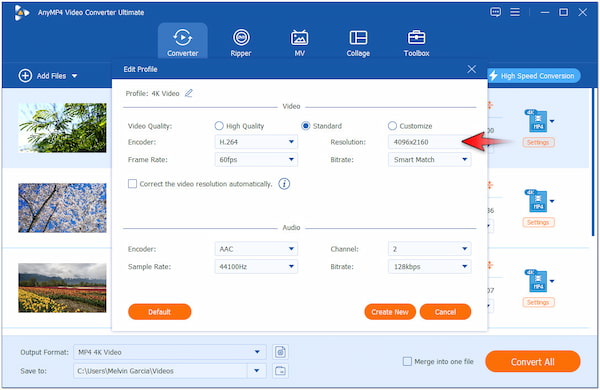The width and height of the screenshot is (600, 390).
Task: Click the tulip field video thumbnail
Action: pyautogui.click(x=62, y=288)
